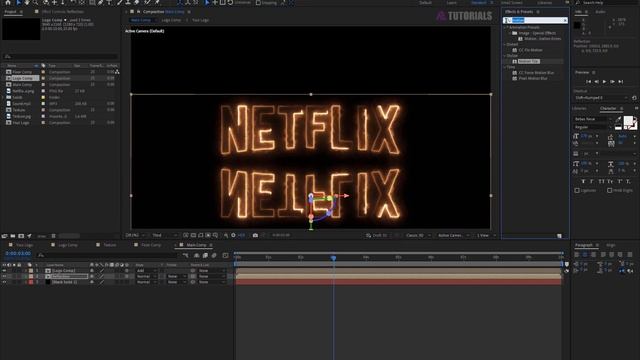This screenshot has width=640, height=360.
Task: Enable the Hindi Digits checkbox
Action: point(609,190)
